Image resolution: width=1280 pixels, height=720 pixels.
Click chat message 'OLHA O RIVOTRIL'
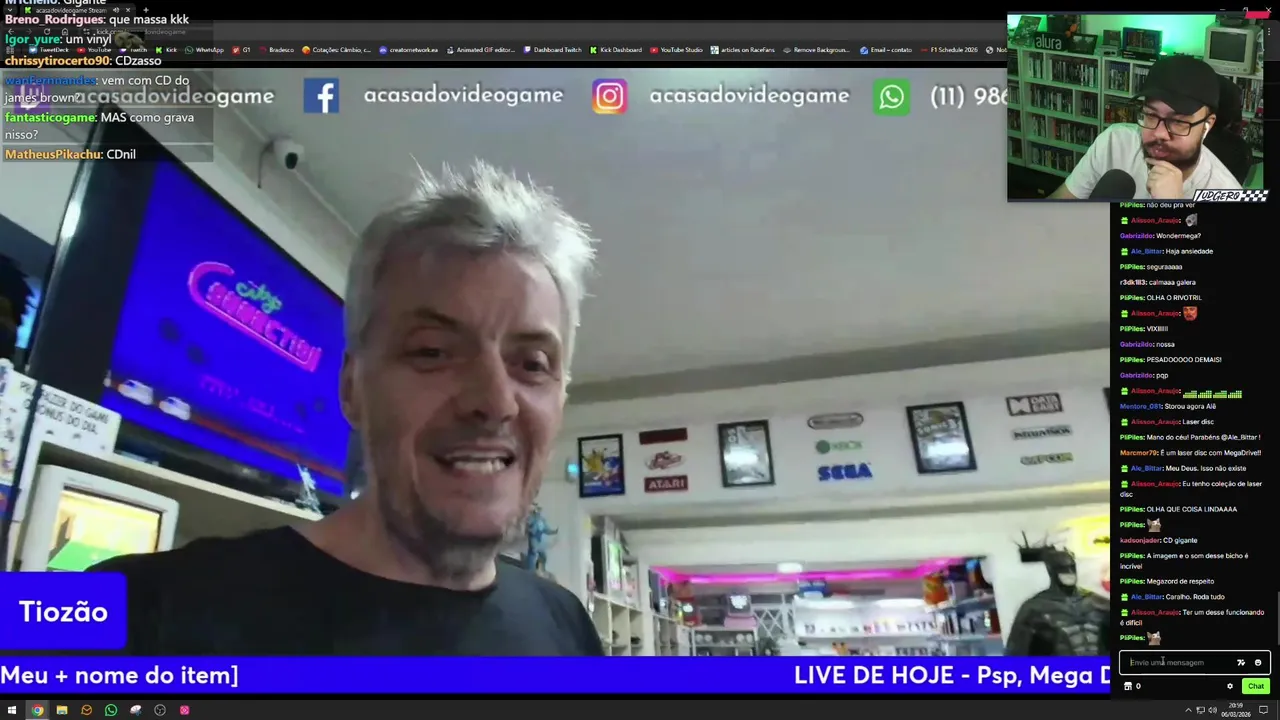tap(1174, 298)
